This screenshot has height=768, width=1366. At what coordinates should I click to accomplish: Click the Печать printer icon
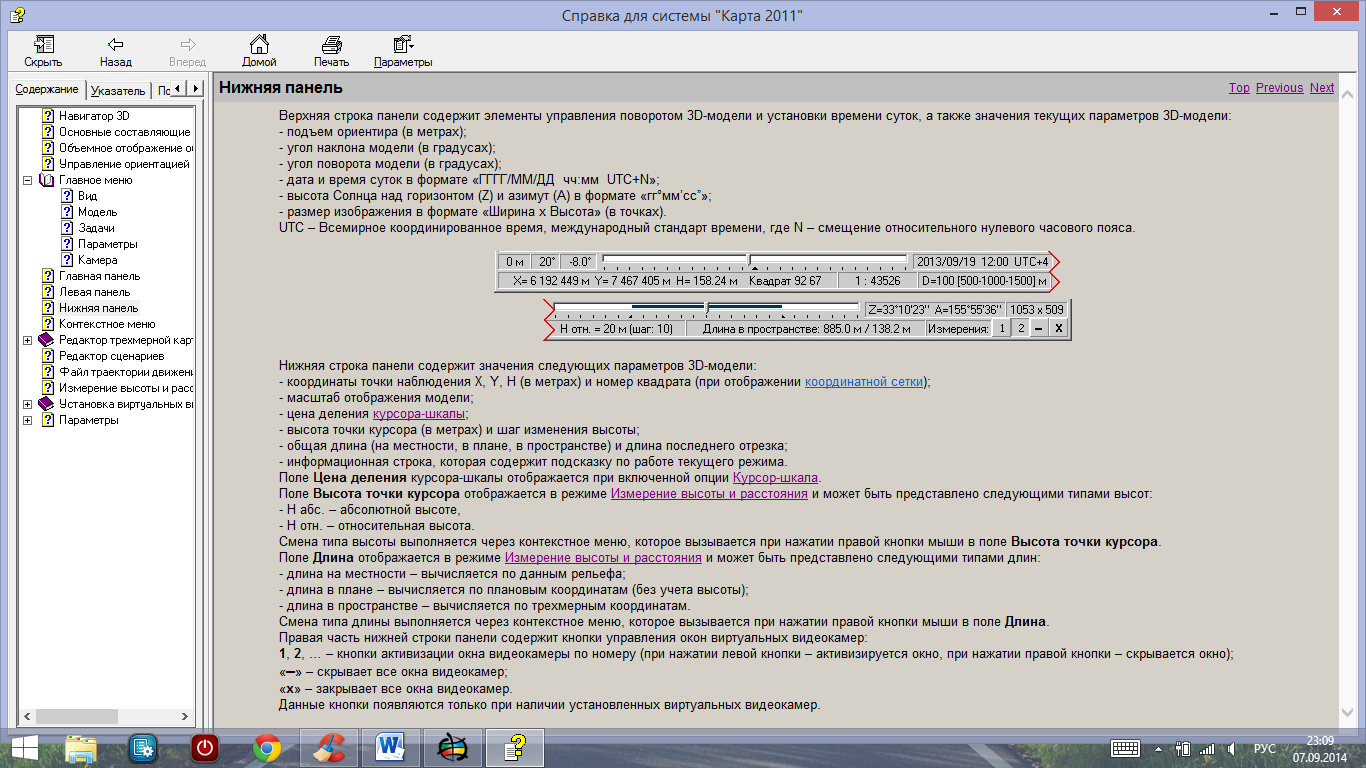tap(331, 44)
